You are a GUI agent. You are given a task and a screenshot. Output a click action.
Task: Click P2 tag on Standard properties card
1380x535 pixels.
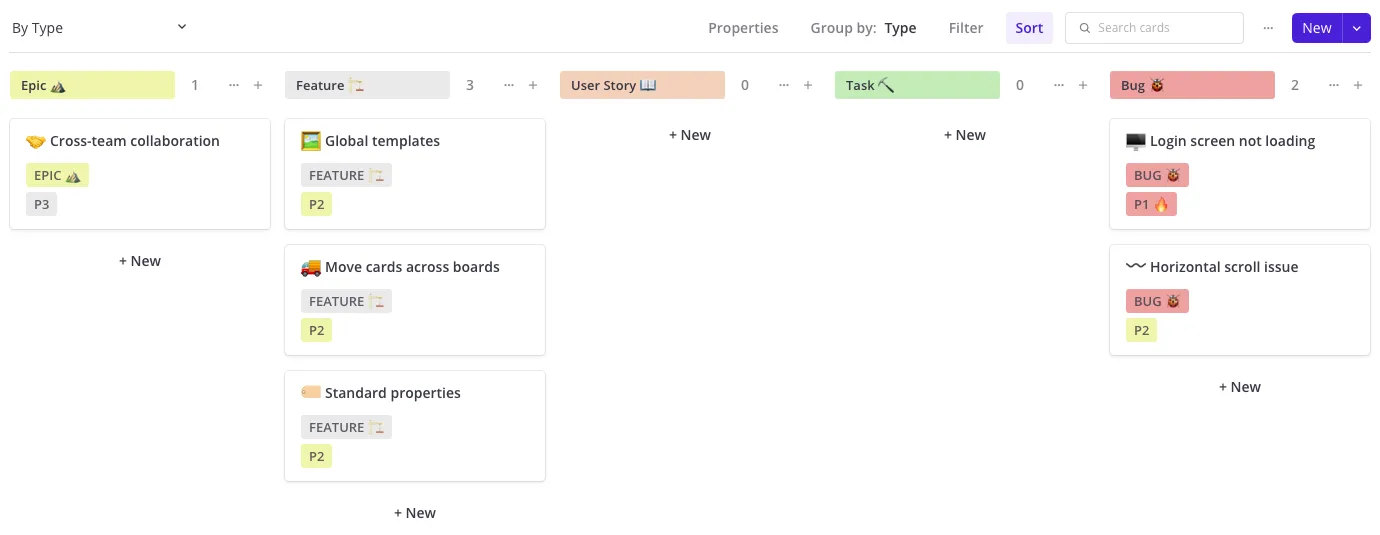pos(316,456)
